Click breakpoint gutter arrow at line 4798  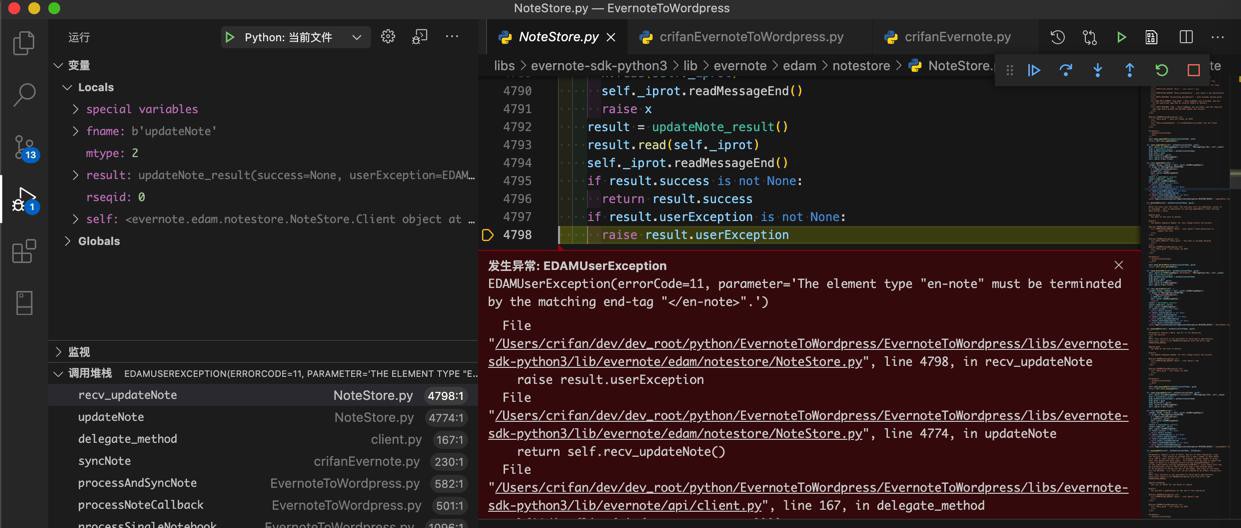pos(488,235)
